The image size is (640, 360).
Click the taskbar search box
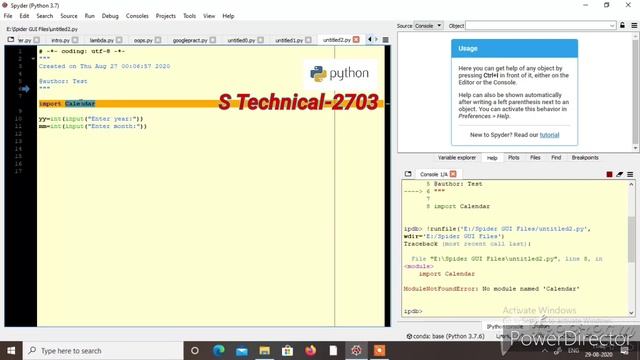click(103, 351)
